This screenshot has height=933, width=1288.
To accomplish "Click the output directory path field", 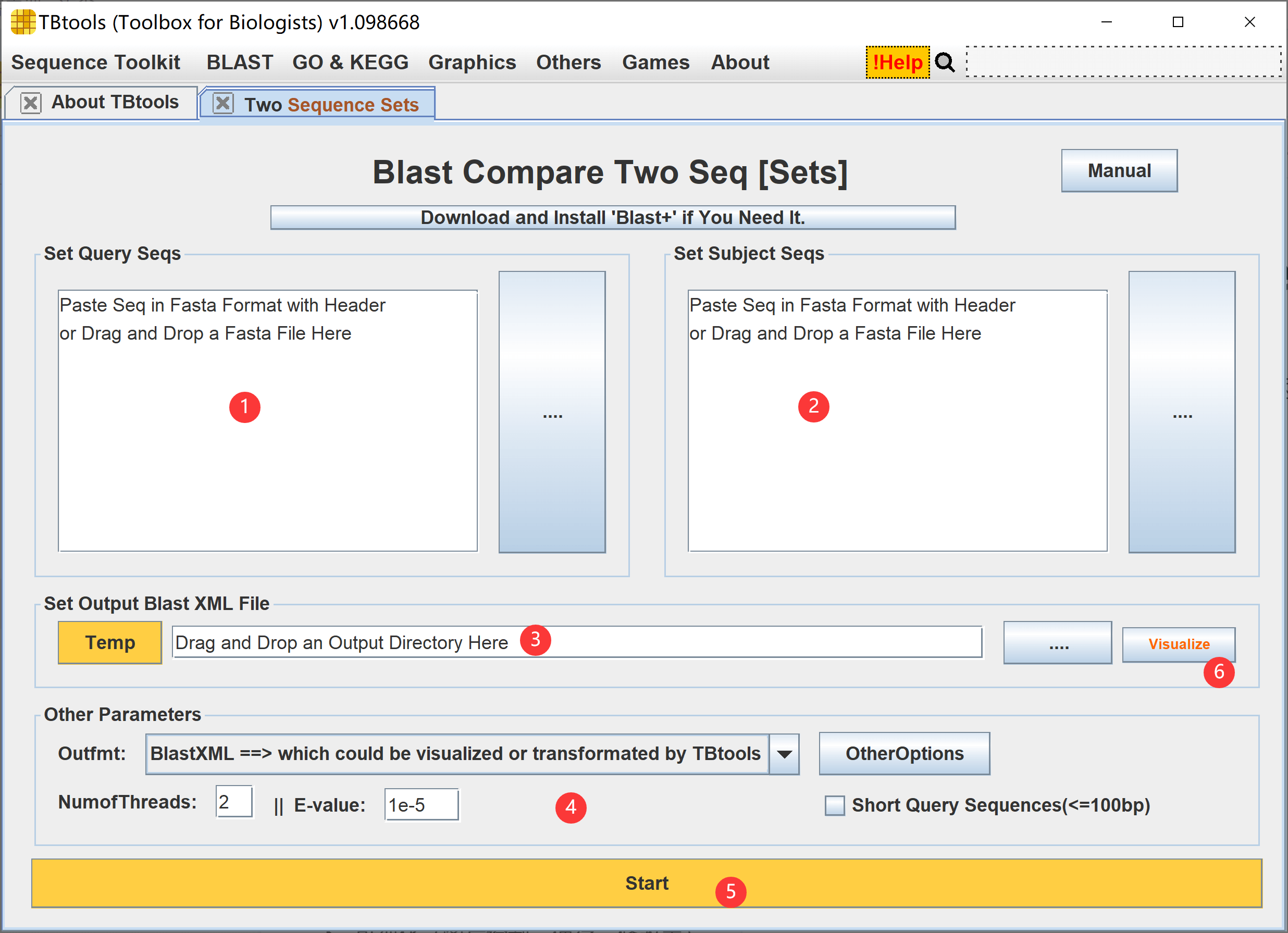I will [577, 642].
